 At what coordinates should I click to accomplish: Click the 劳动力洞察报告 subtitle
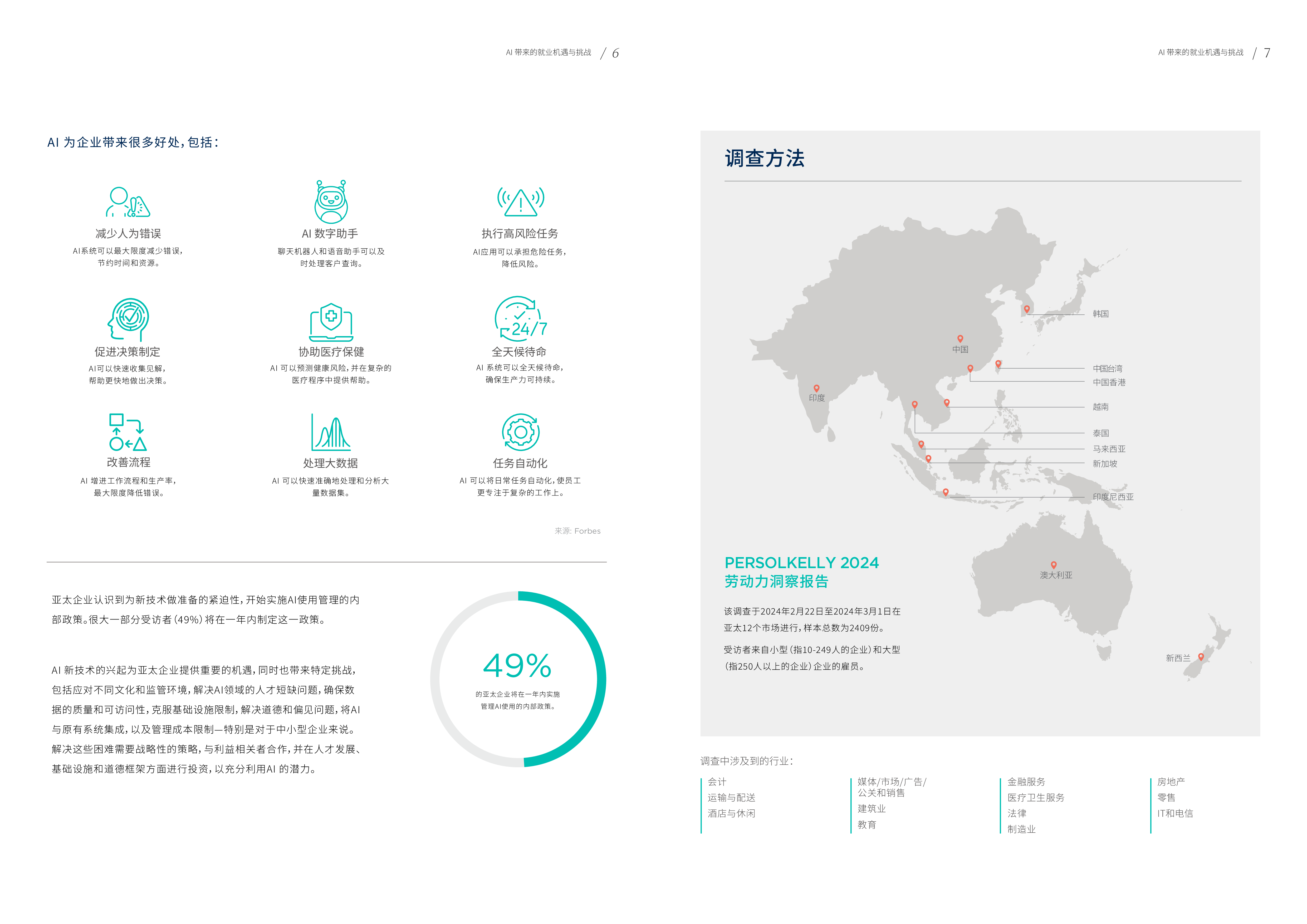pyautogui.click(x=776, y=582)
